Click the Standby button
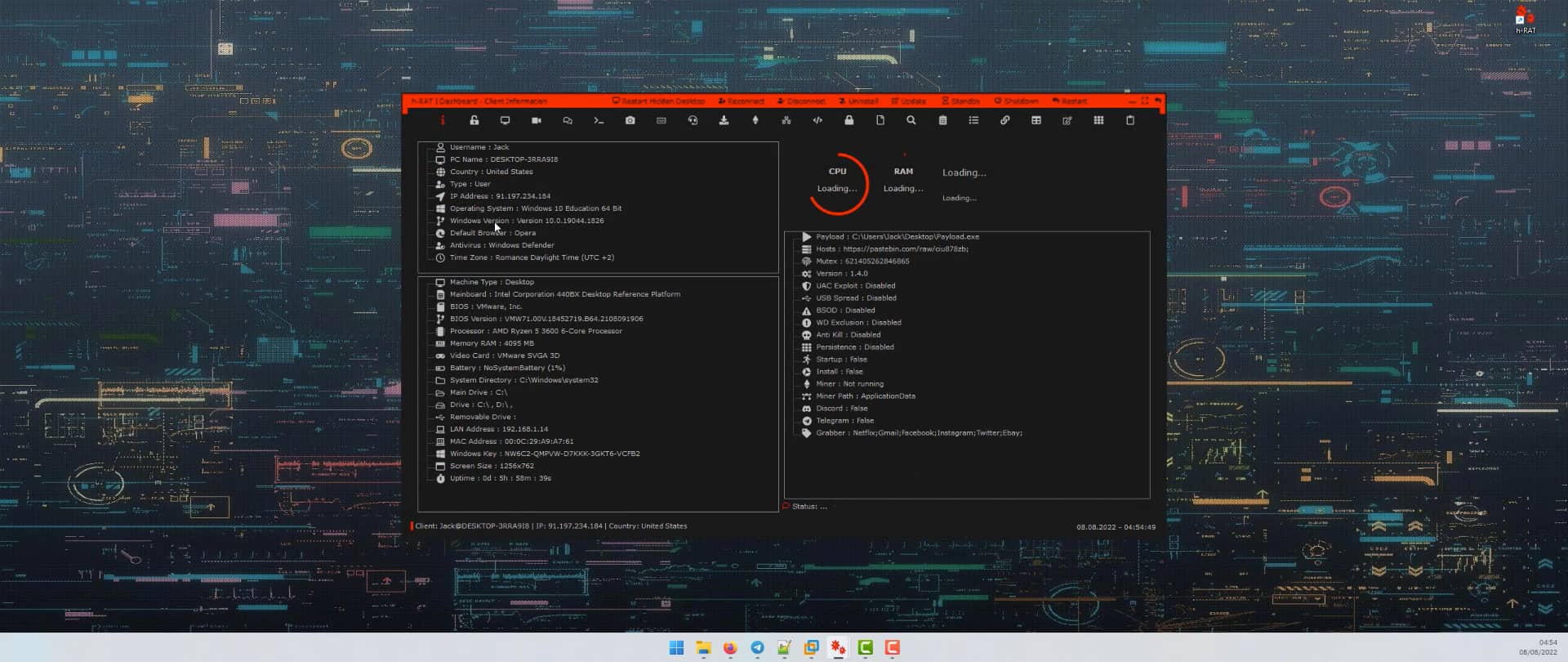Viewport: 1568px width, 662px height. coord(960,101)
